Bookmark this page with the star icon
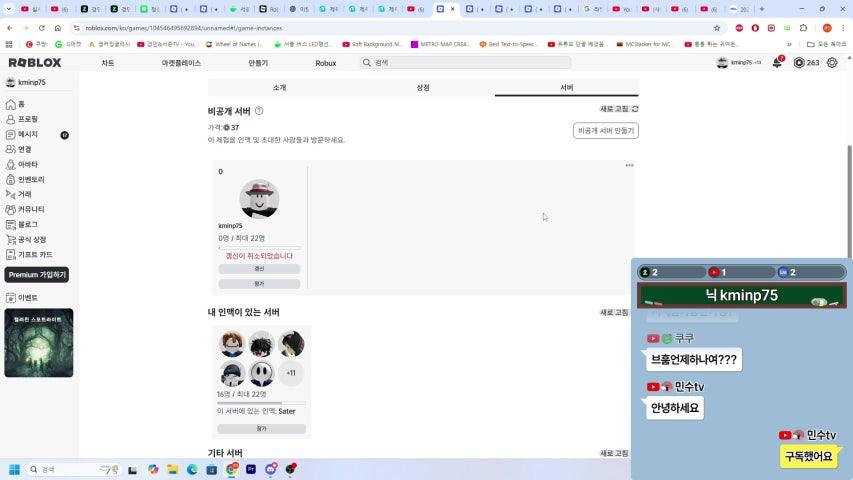The image size is (853, 480). (x=717, y=28)
